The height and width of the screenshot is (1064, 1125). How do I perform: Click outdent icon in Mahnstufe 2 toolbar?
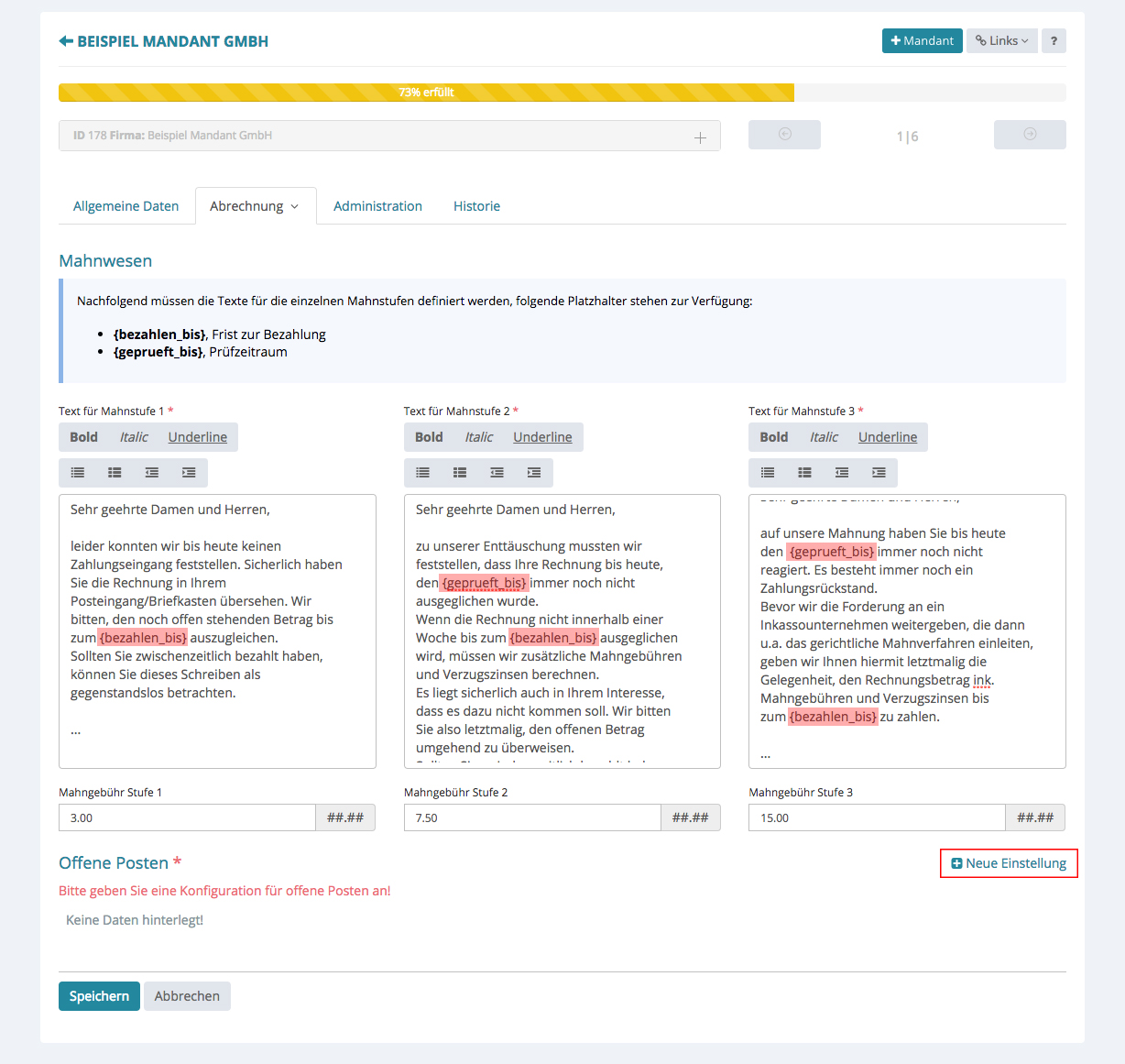(x=497, y=473)
